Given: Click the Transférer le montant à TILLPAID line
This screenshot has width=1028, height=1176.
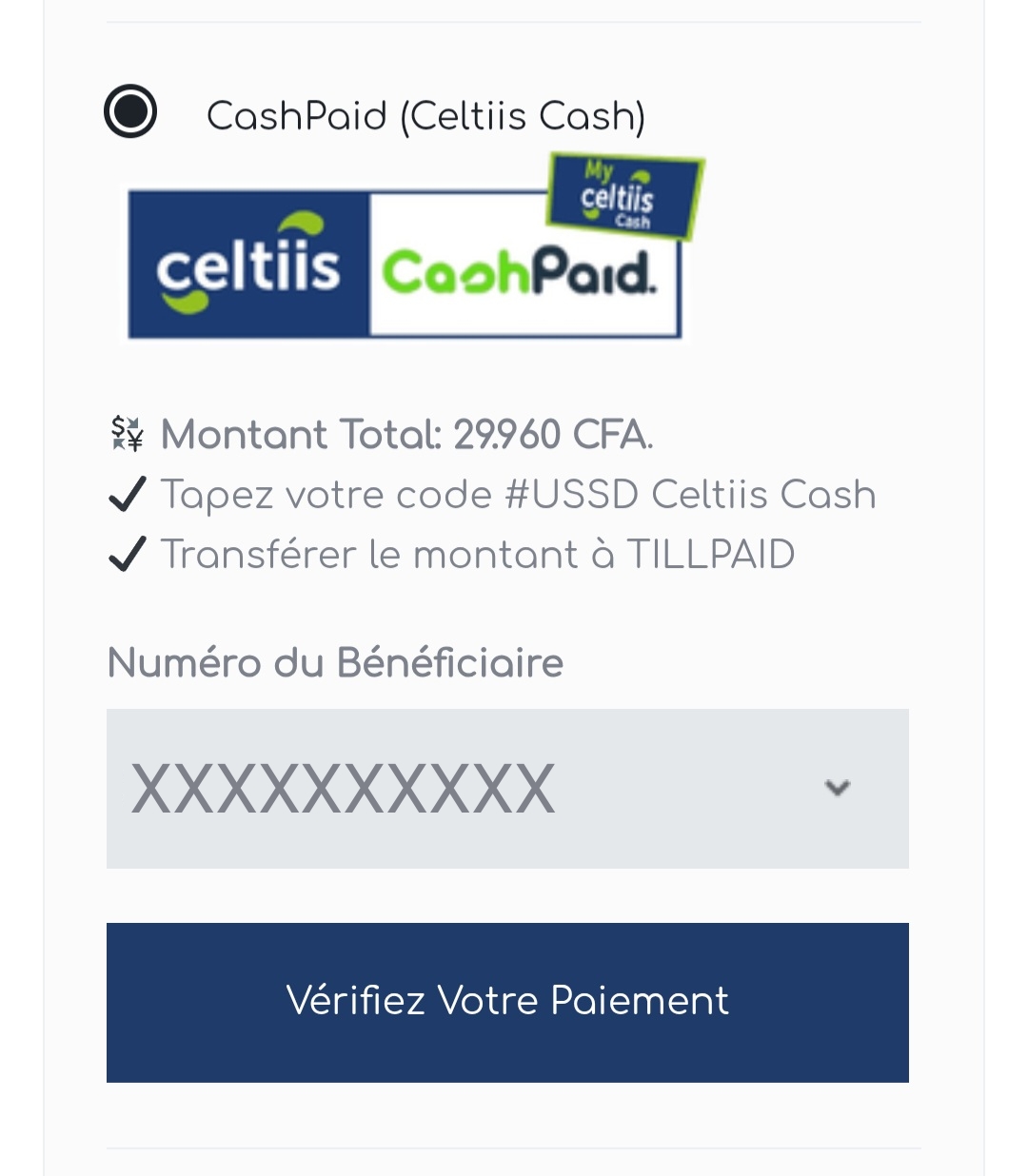Looking at the screenshot, I should tap(478, 555).
